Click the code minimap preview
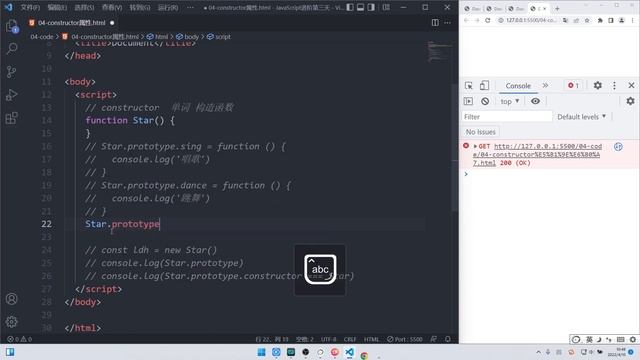Viewport: 640px width, 360px height. point(439,51)
